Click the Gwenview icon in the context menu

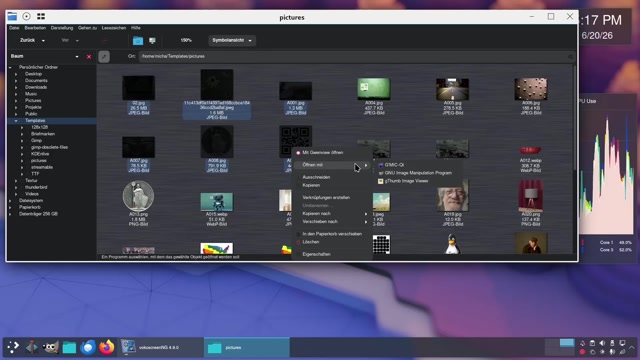pos(298,153)
